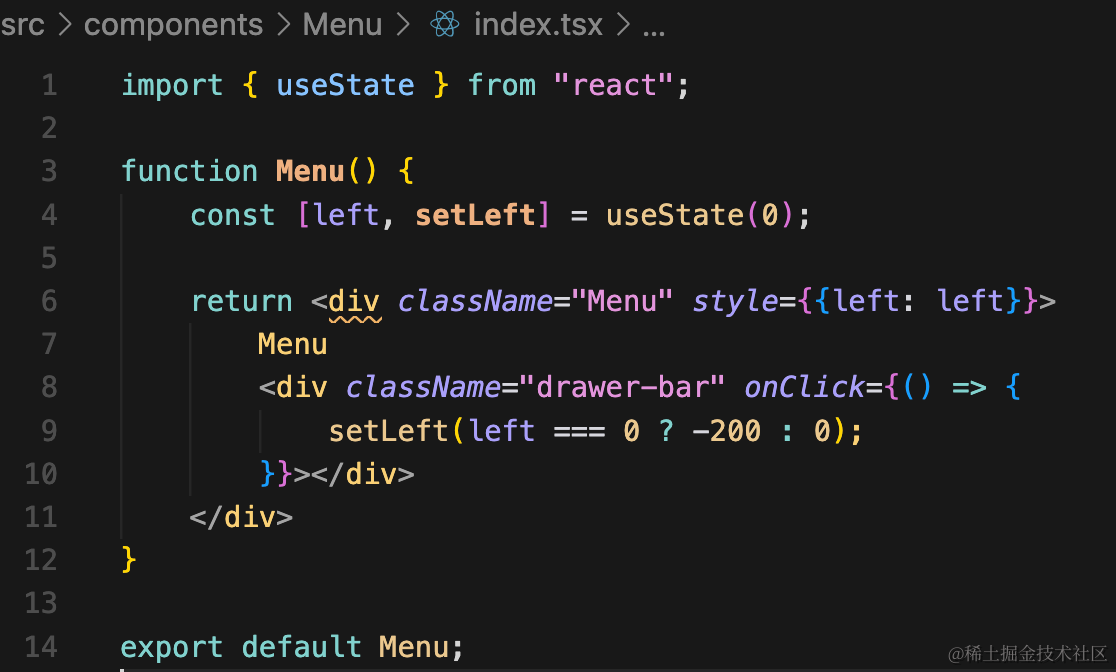1116x672 pixels.
Task: Click the "drawer-bar" string on line 8
Action: pyautogui.click(x=622, y=387)
